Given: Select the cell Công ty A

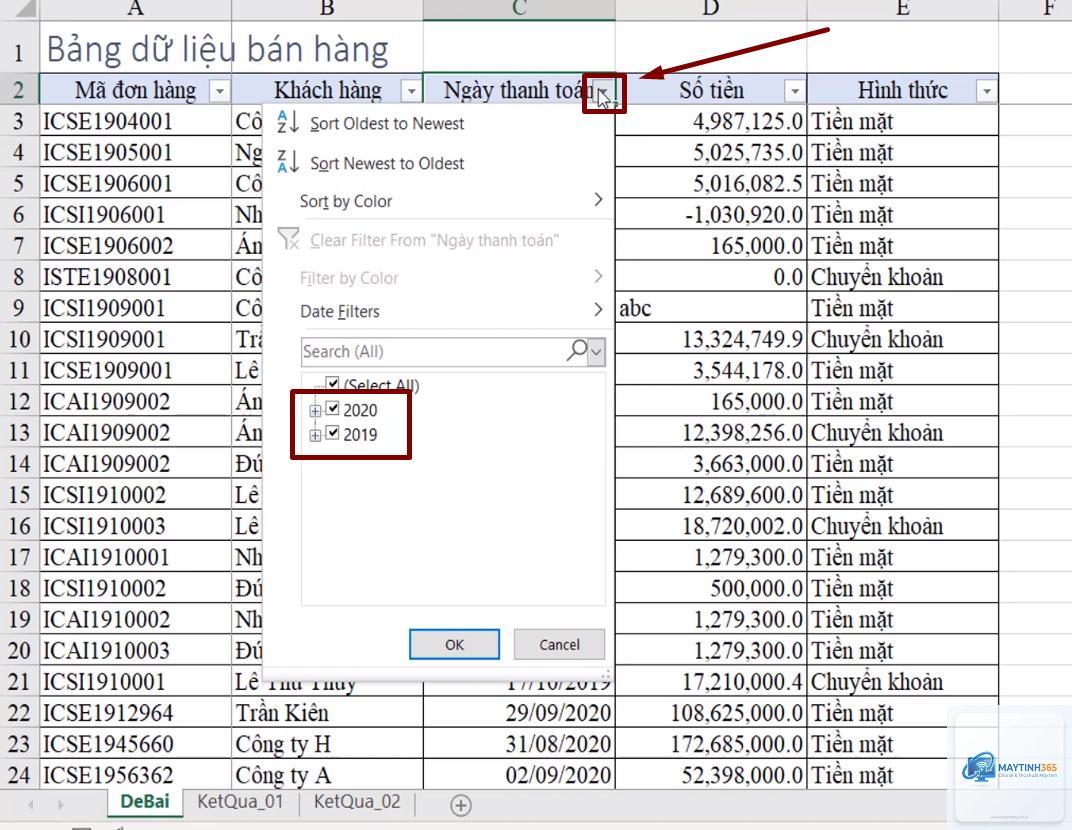Looking at the screenshot, I should tap(327, 775).
